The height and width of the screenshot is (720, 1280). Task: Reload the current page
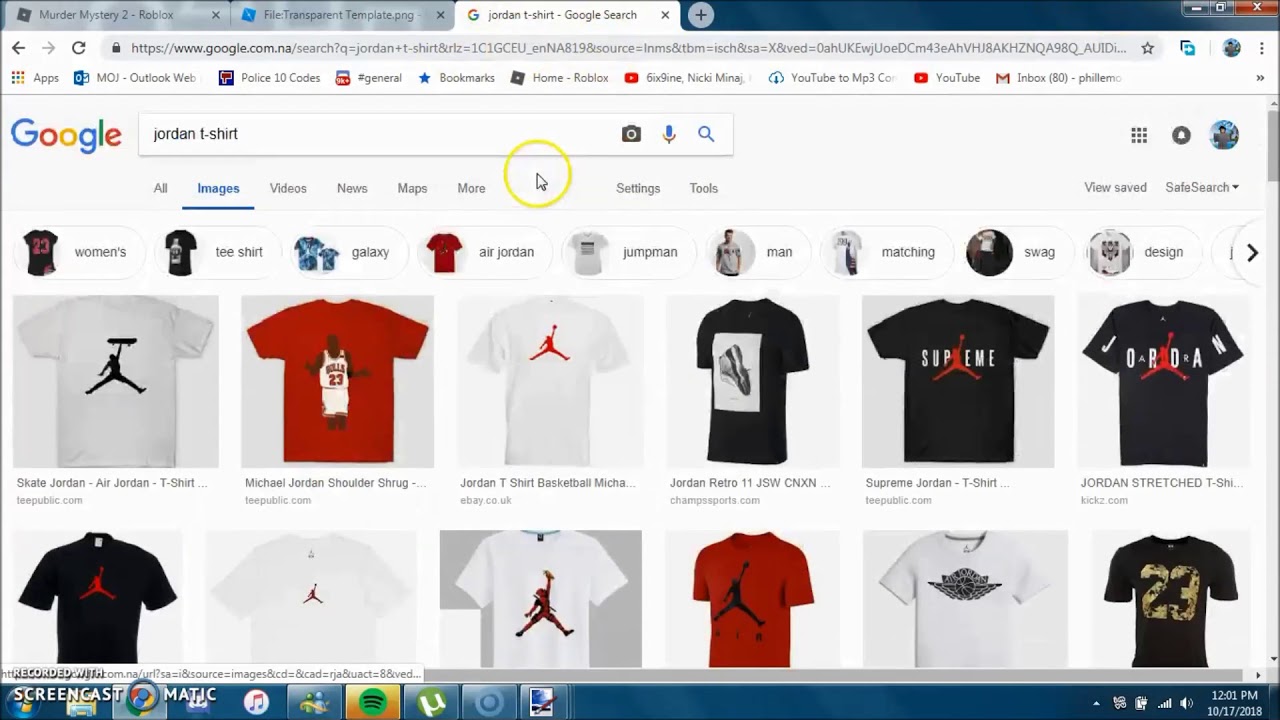coord(78,48)
